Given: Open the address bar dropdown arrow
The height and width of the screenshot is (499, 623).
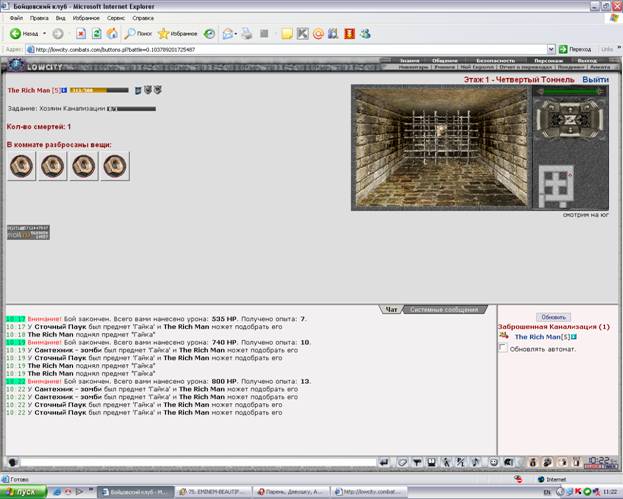Looking at the screenshot, I should (x=551, y=49).
